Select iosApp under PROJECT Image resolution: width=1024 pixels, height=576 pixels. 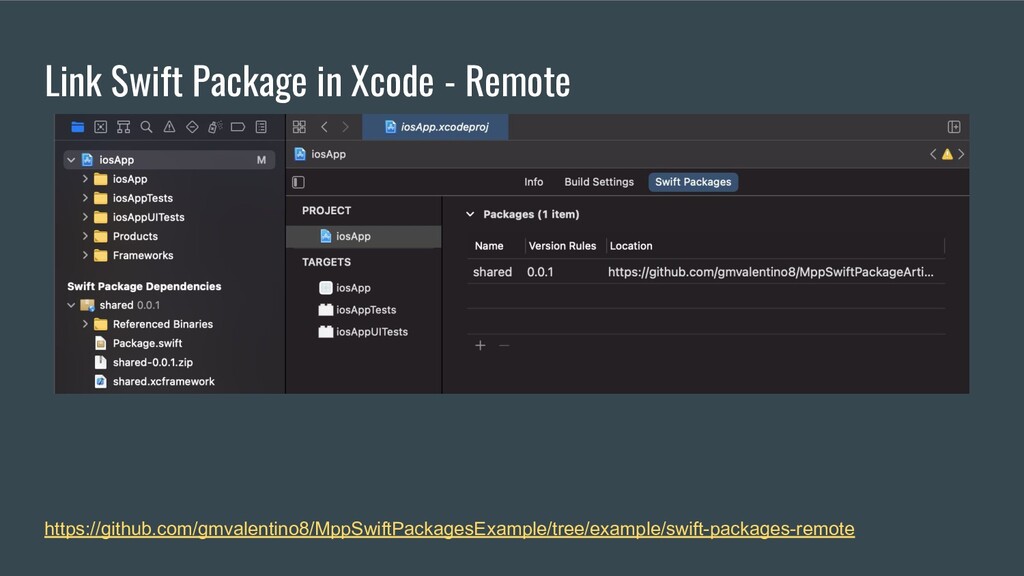click(x=364, y=236)
